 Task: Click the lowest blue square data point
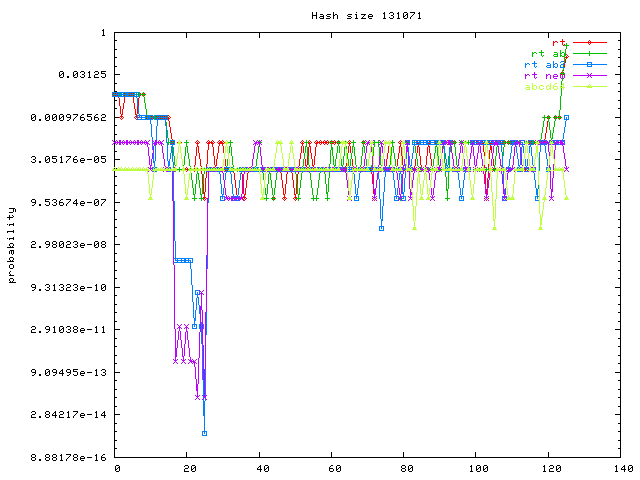205,433
